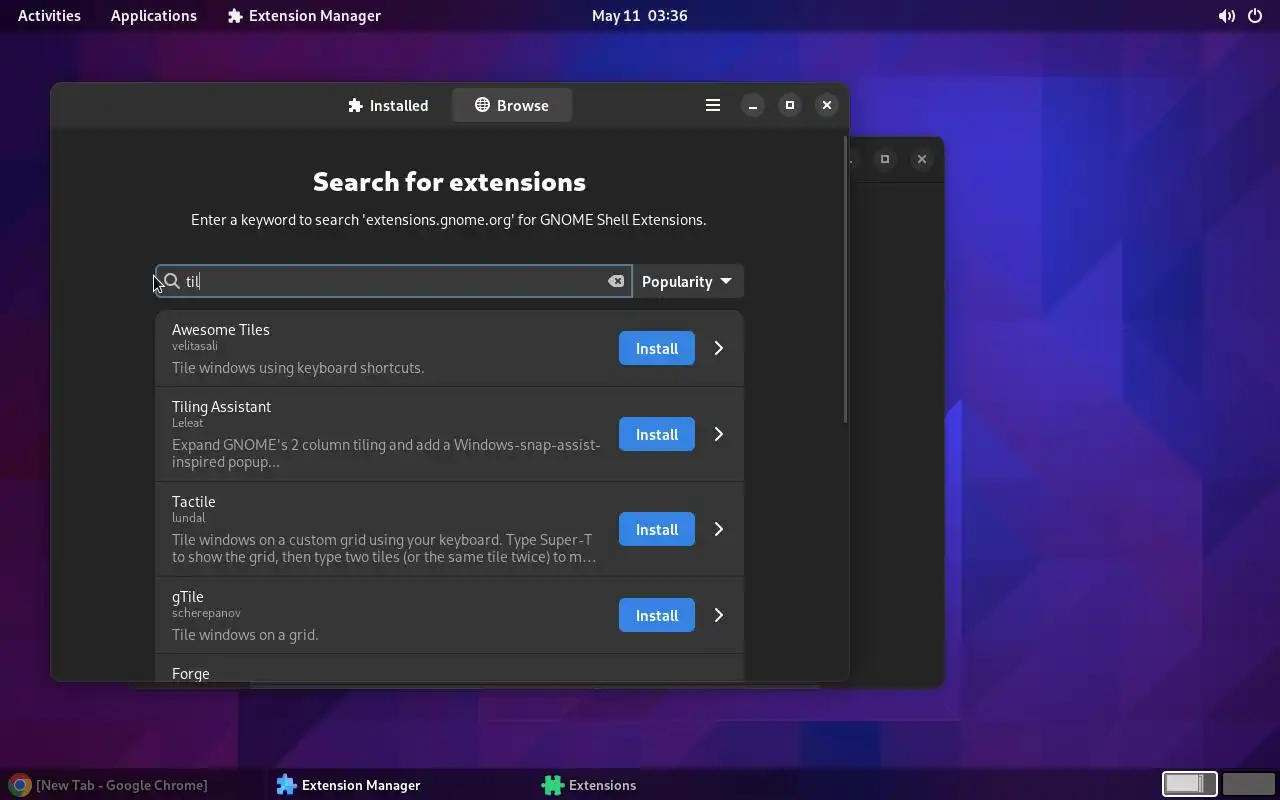Install the Awesome Tiles extension
Image resolution: width=1280 pixels, height=800 pixels.
[657, 348]
